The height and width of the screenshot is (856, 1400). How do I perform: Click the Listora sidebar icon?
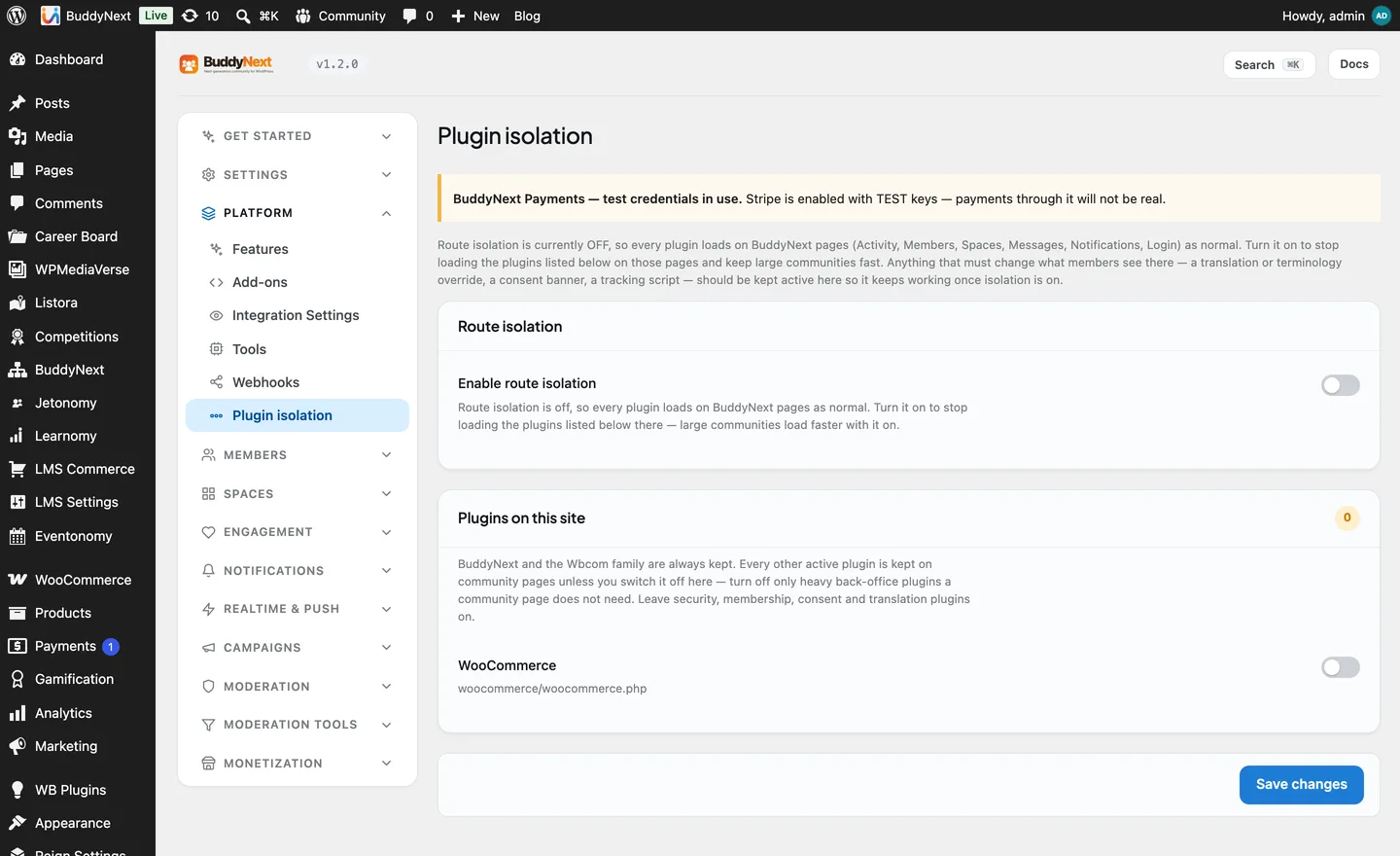pos(17,303)
